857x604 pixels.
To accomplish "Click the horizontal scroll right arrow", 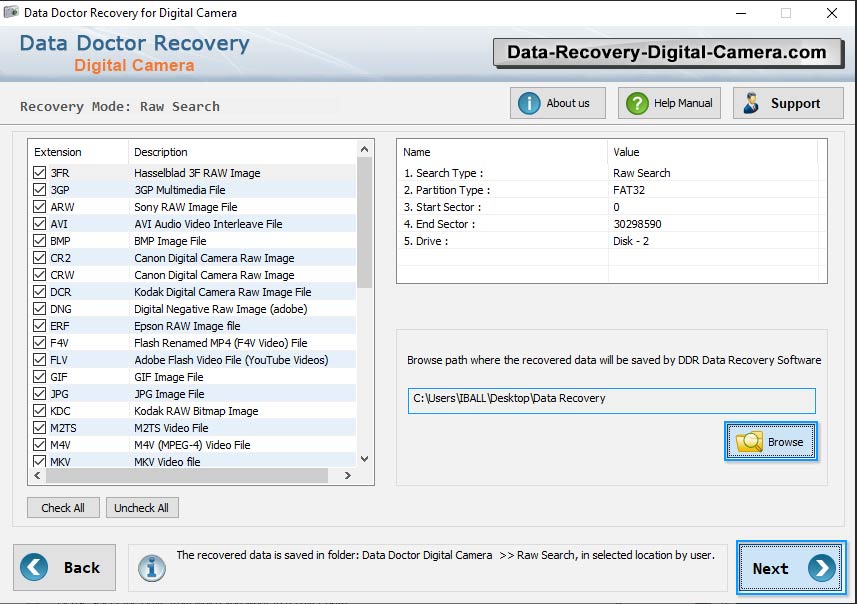I will click(348, 476).
